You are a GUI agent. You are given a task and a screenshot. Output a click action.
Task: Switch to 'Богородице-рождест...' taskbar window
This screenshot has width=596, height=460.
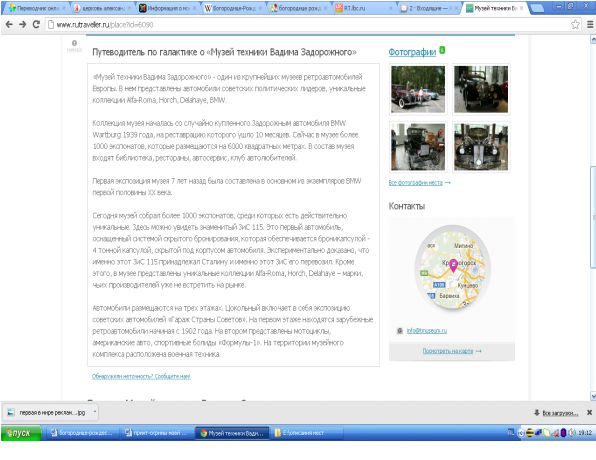pos(81,433)
